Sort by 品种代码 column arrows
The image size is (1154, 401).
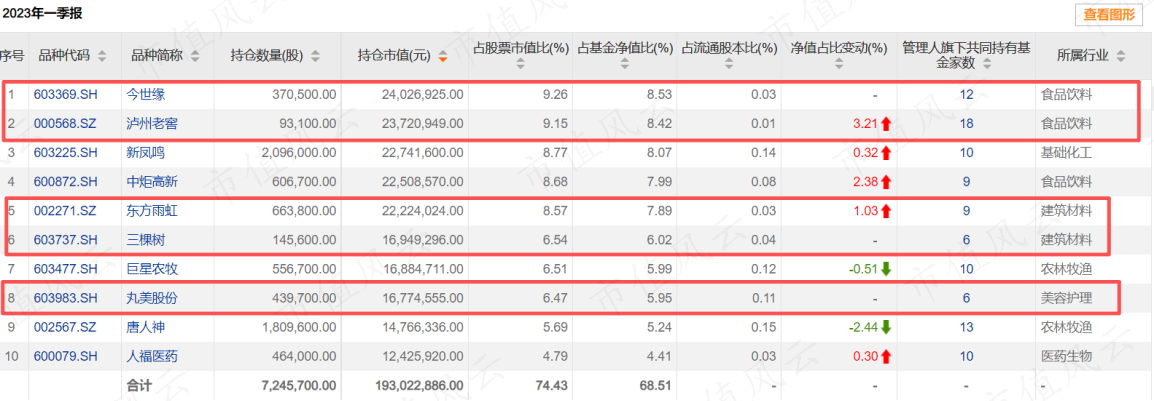point(102,56)
